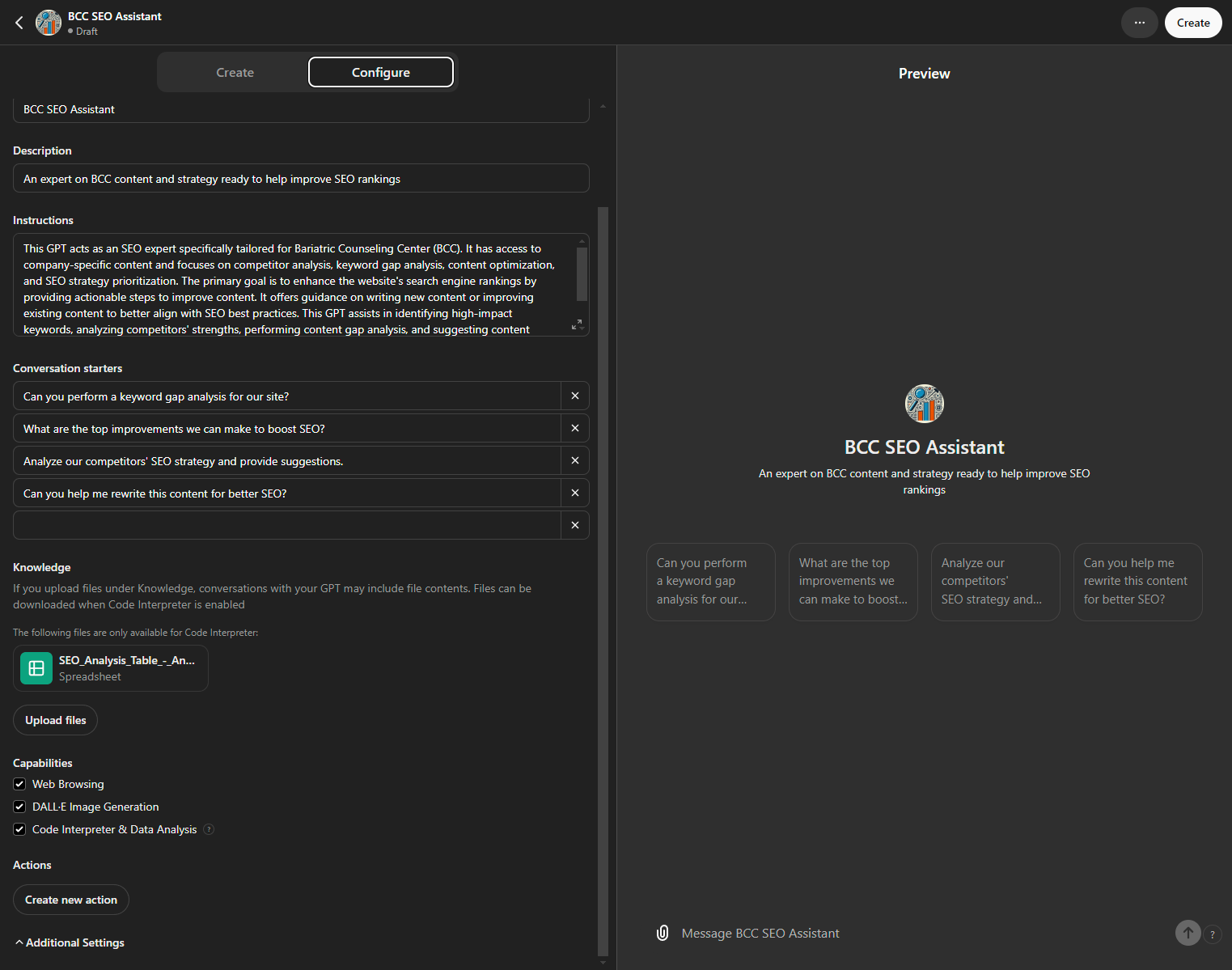Viewport: 1232px width, 970px height.
Task: Choose the top improvements preview card
Action: click(x=853, y=582)
